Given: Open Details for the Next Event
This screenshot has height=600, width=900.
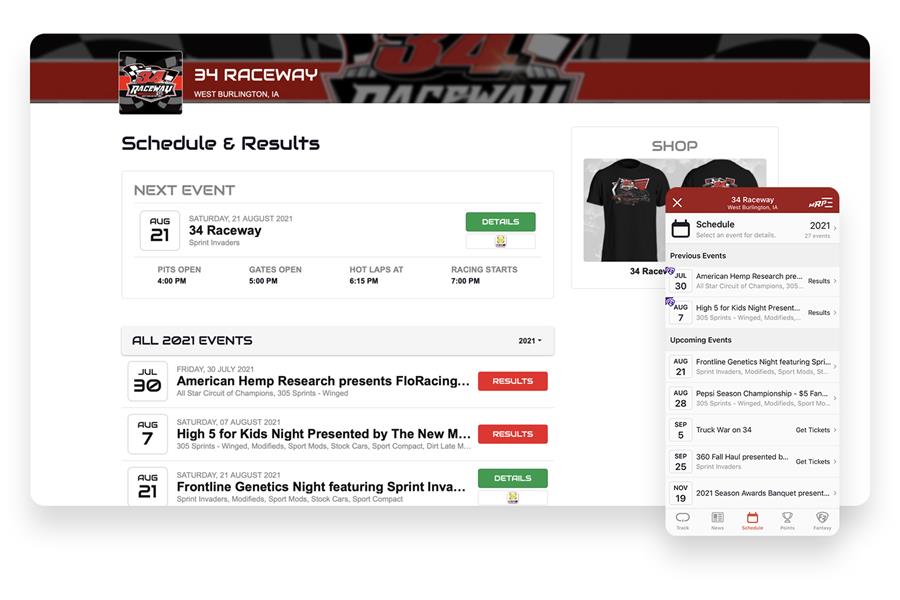Looking at the screenshot, I should 501,222.
